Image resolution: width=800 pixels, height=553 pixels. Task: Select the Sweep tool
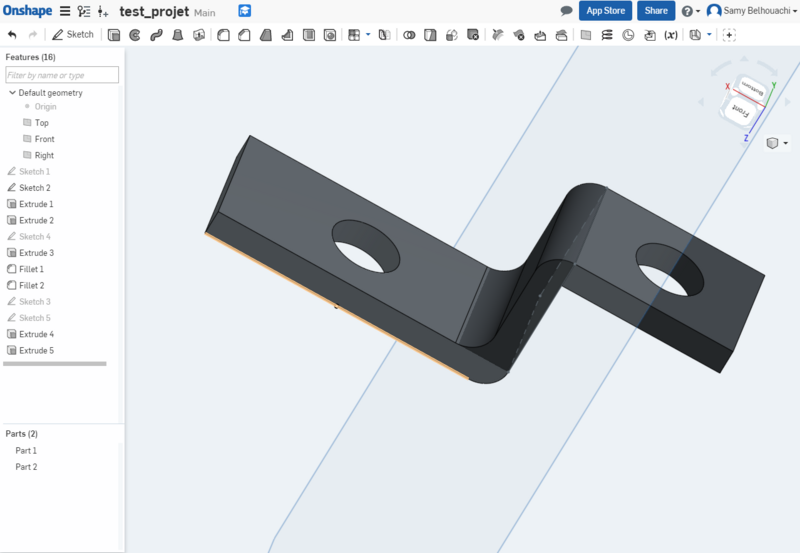click(155, 35)
